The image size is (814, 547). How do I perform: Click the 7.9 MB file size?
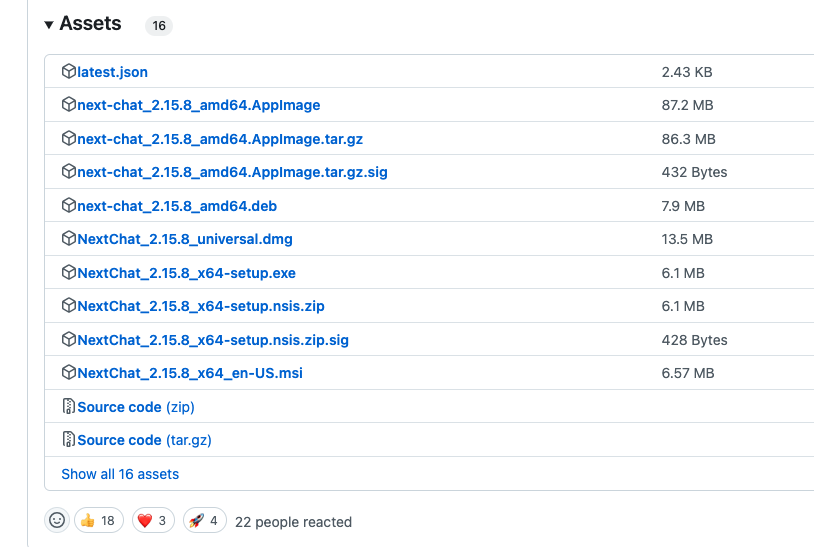[x=683, y=206]
